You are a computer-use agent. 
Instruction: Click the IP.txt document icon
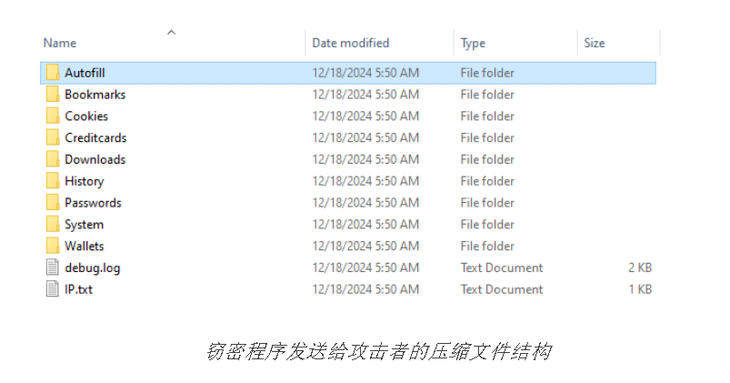pos(52,289)
